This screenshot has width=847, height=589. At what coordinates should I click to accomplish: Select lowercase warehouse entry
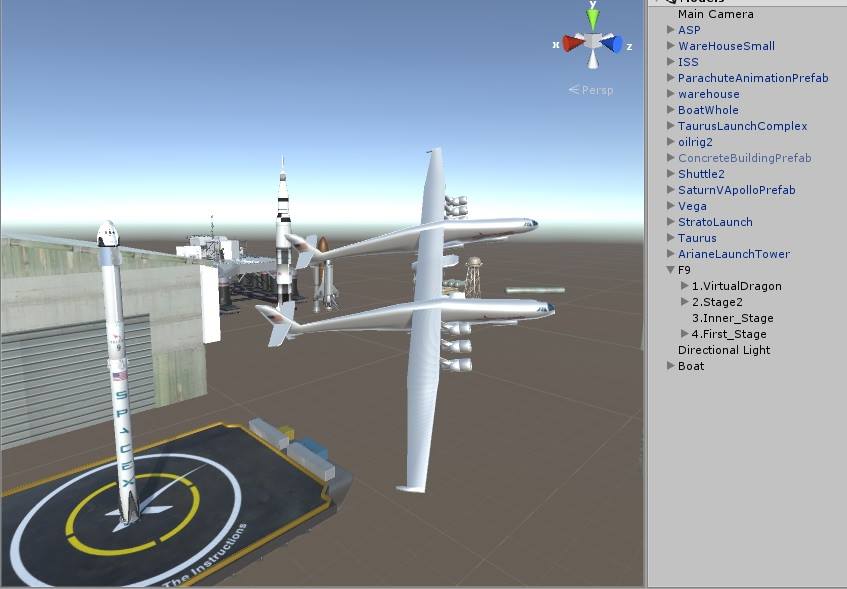pos(709,94)
